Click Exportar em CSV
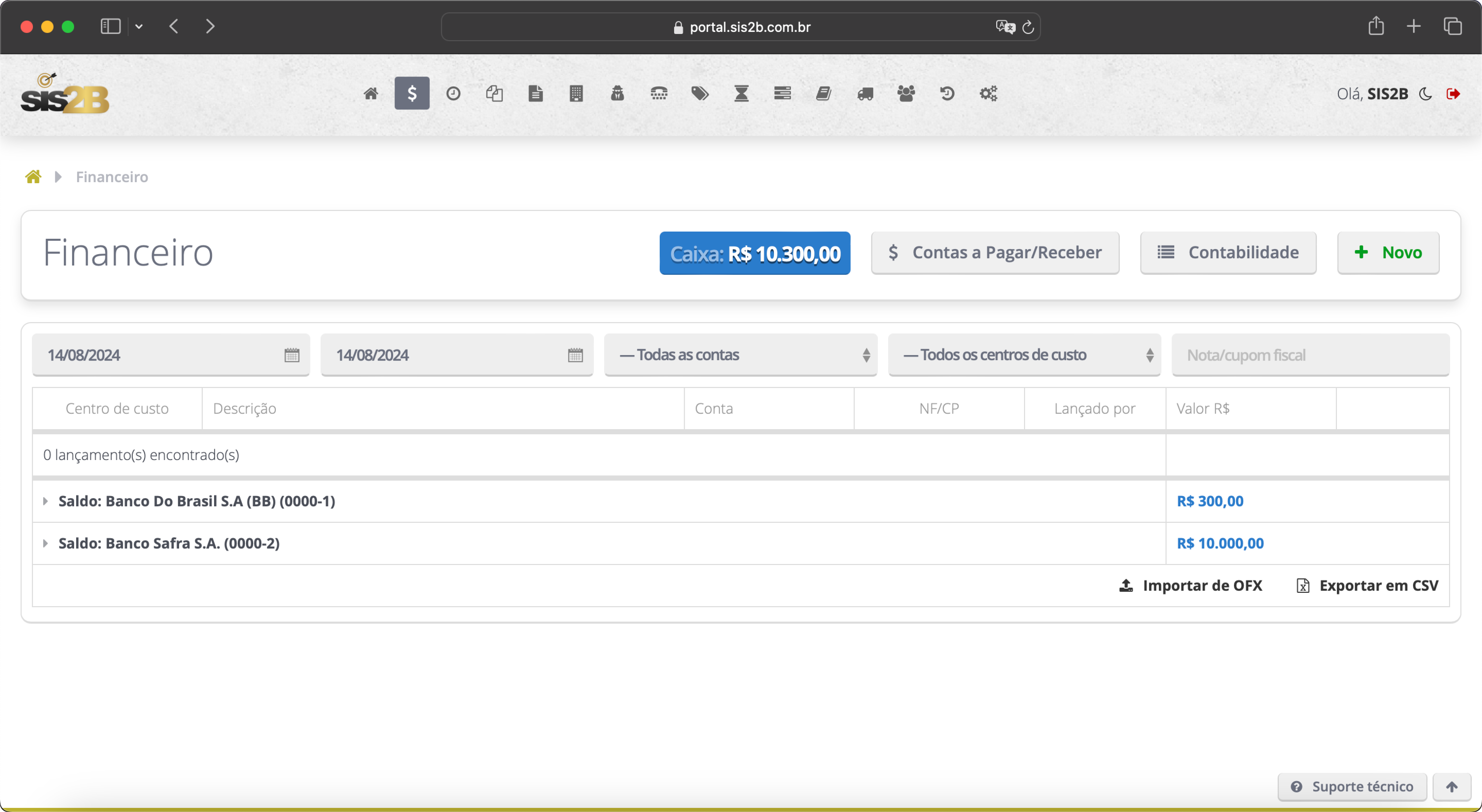1482x812 pixels. click(x=1367, y=585)
